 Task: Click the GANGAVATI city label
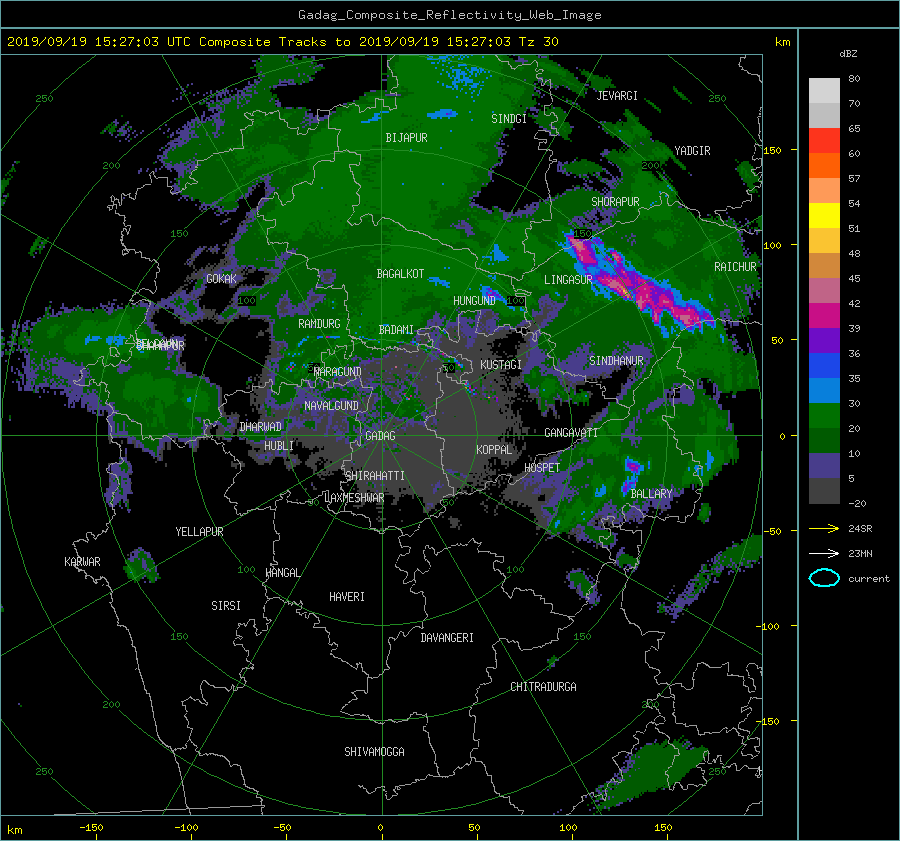(571, 433)
